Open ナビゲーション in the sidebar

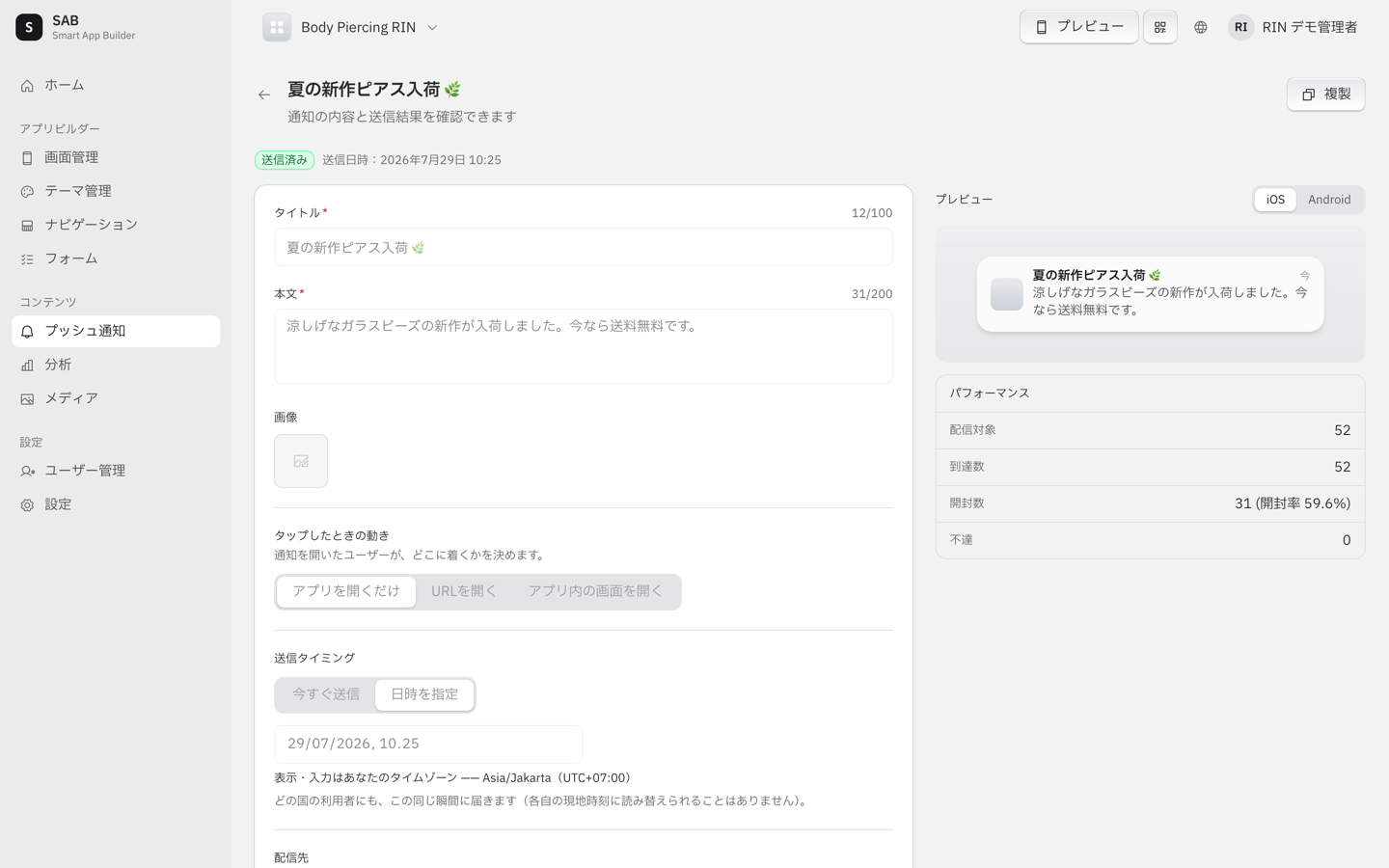[x=116, y=225]
